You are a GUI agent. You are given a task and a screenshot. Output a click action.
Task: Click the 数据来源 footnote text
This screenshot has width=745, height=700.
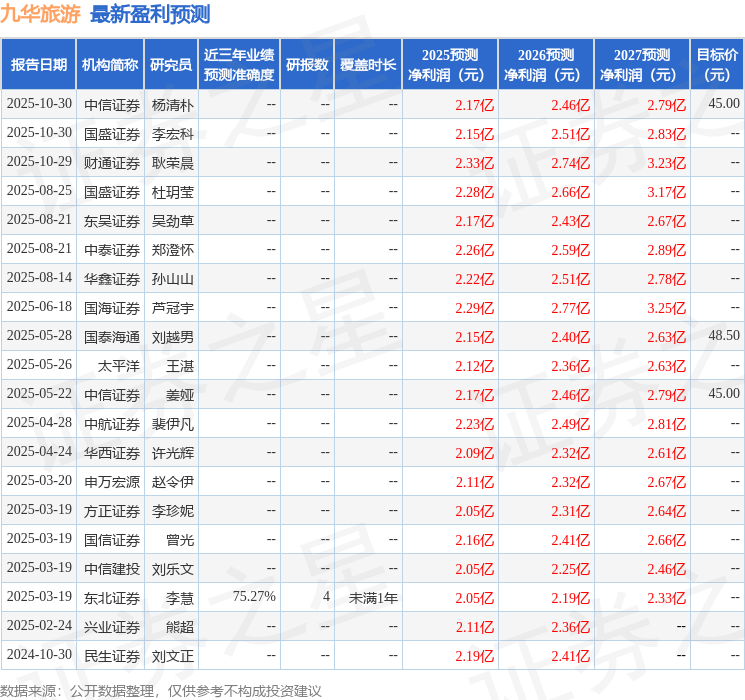pyautogui.click(x=161, y=690)
